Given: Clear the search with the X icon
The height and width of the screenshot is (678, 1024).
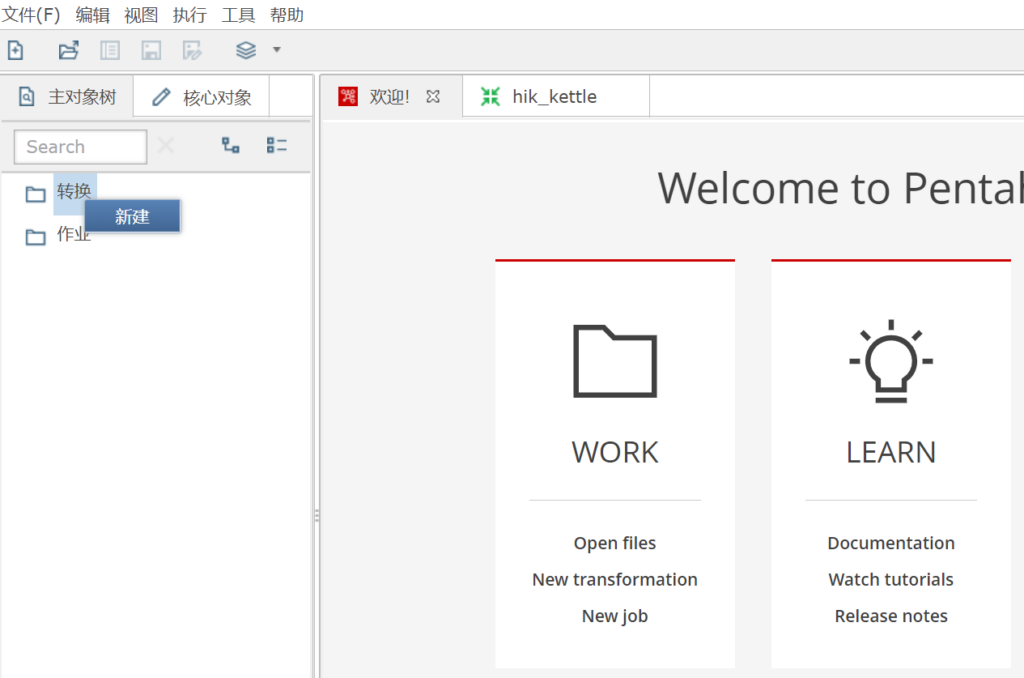Looking at the screenshot, I should click(166, 146).
